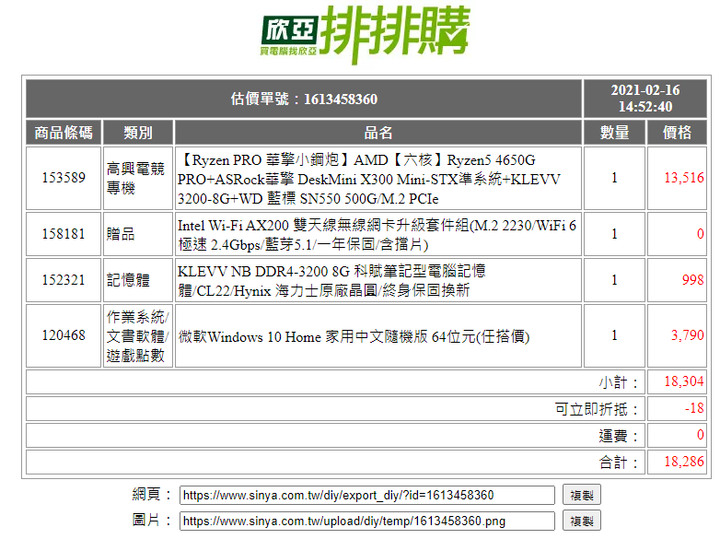Click the 商品條碼 column header
Screen dimensions: 720x539
tap(63, 133)
